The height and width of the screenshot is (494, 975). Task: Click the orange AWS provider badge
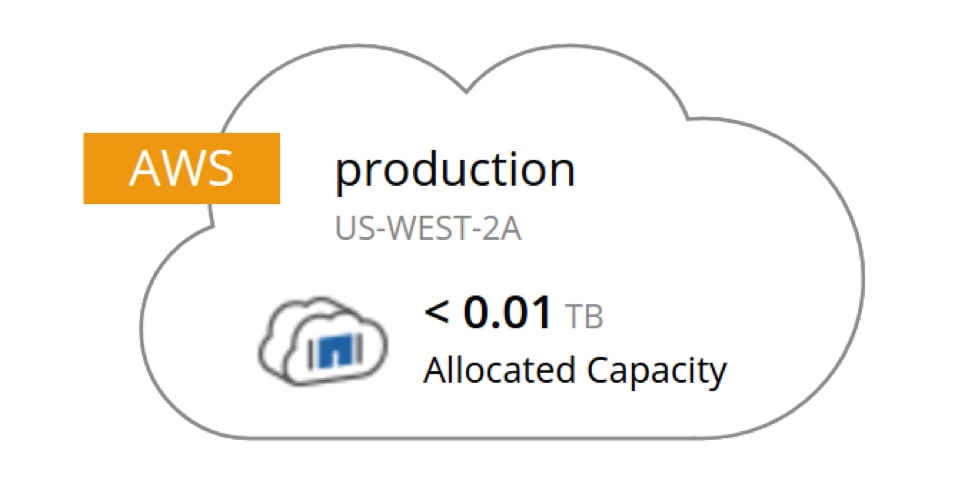click(x=181, y=169)
